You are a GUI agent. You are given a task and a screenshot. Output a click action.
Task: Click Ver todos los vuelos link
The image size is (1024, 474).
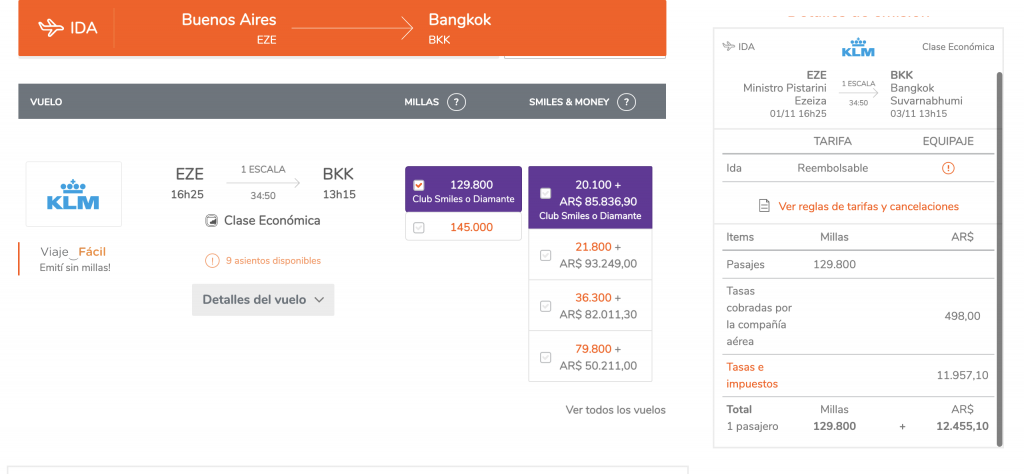[x=615, y=410]
